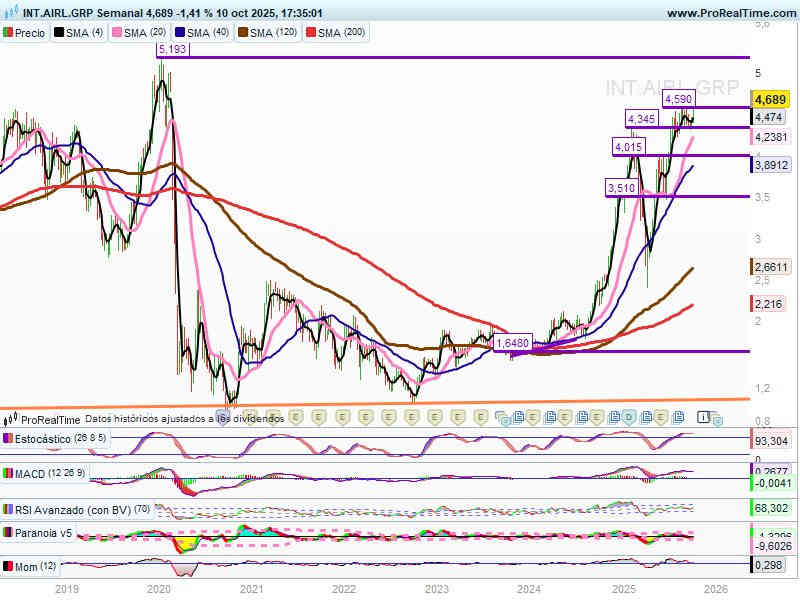800x600 pixels.
Task: Click the Estocástico indicator color icon
Action: pos(9,438)
